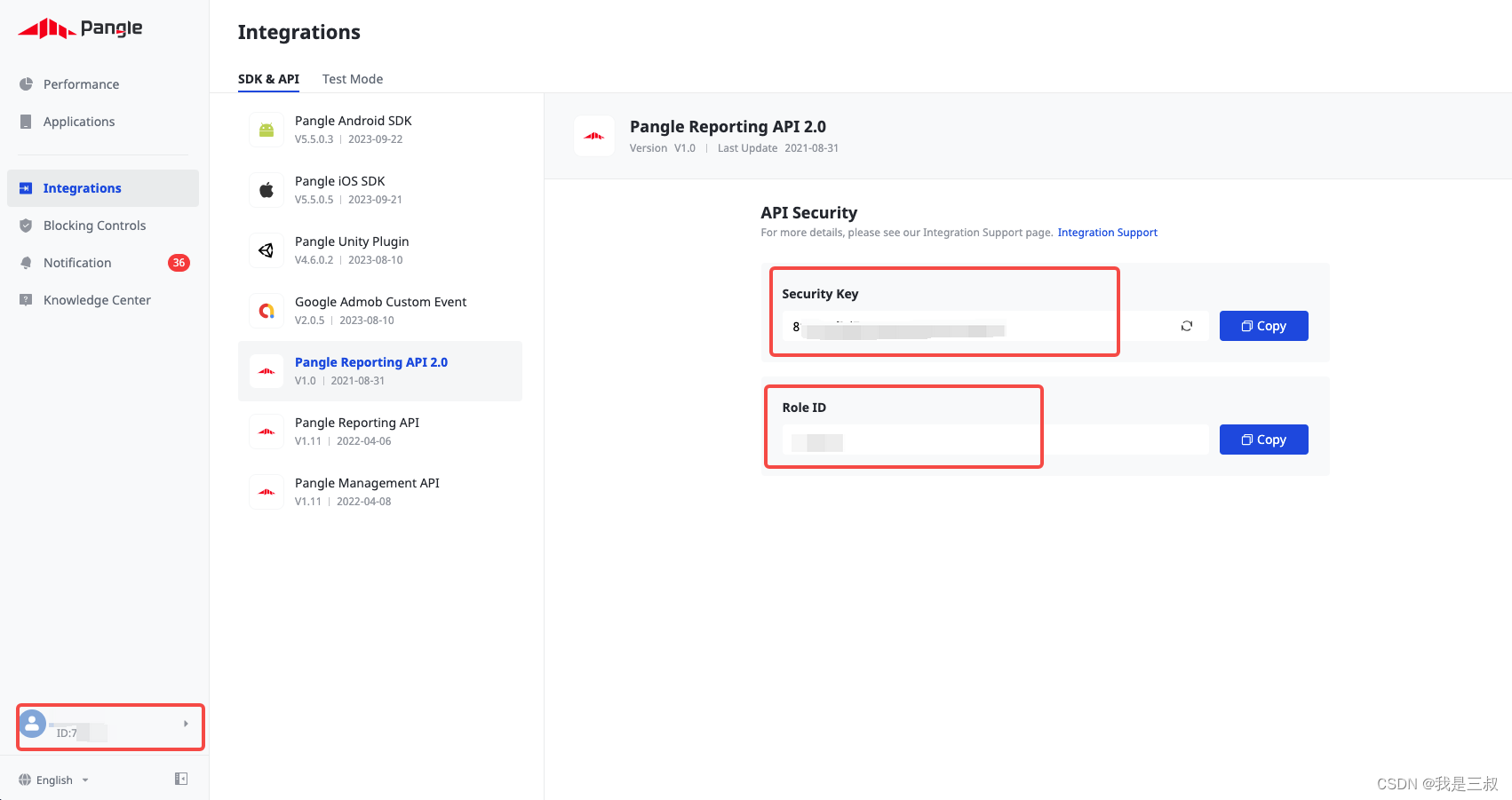Click the Version V1.0 header text
This screenshot has height=800, width=1512.
point(663,148)
